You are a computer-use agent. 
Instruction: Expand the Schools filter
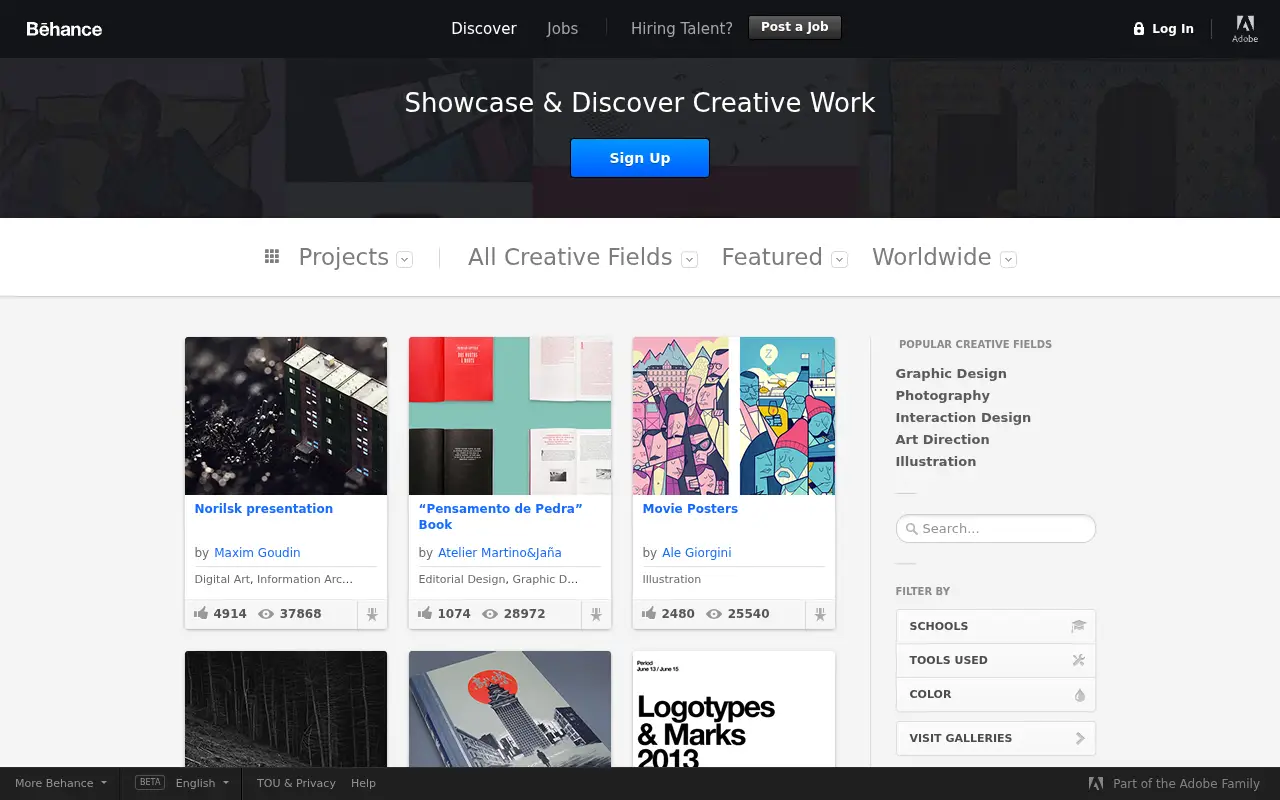[x=996, y=626]
